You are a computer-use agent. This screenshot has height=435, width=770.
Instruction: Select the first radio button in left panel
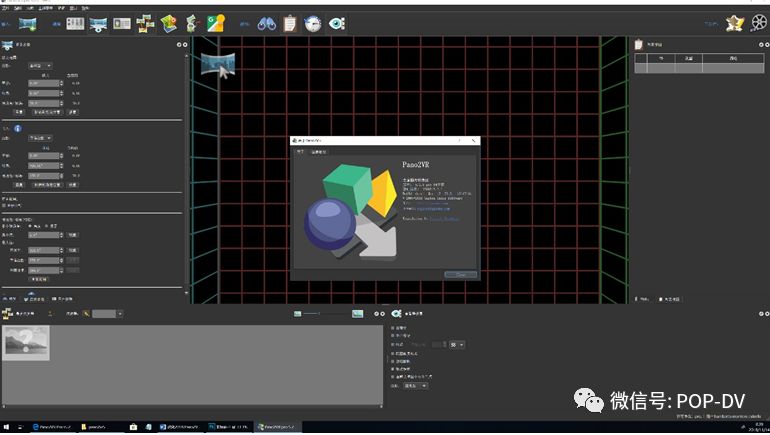(30, 226)
